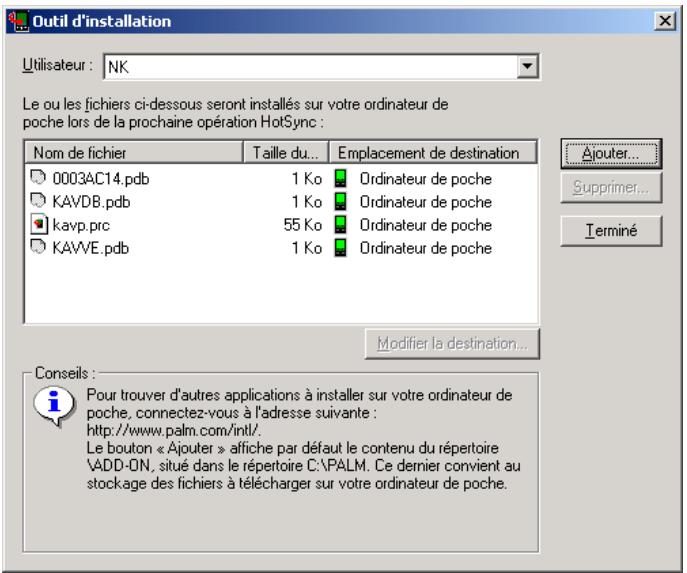Image resolution: width=687 pixels, height=573 pixels.
Task: Click the Conseils : group label
Action: [65, 373]
